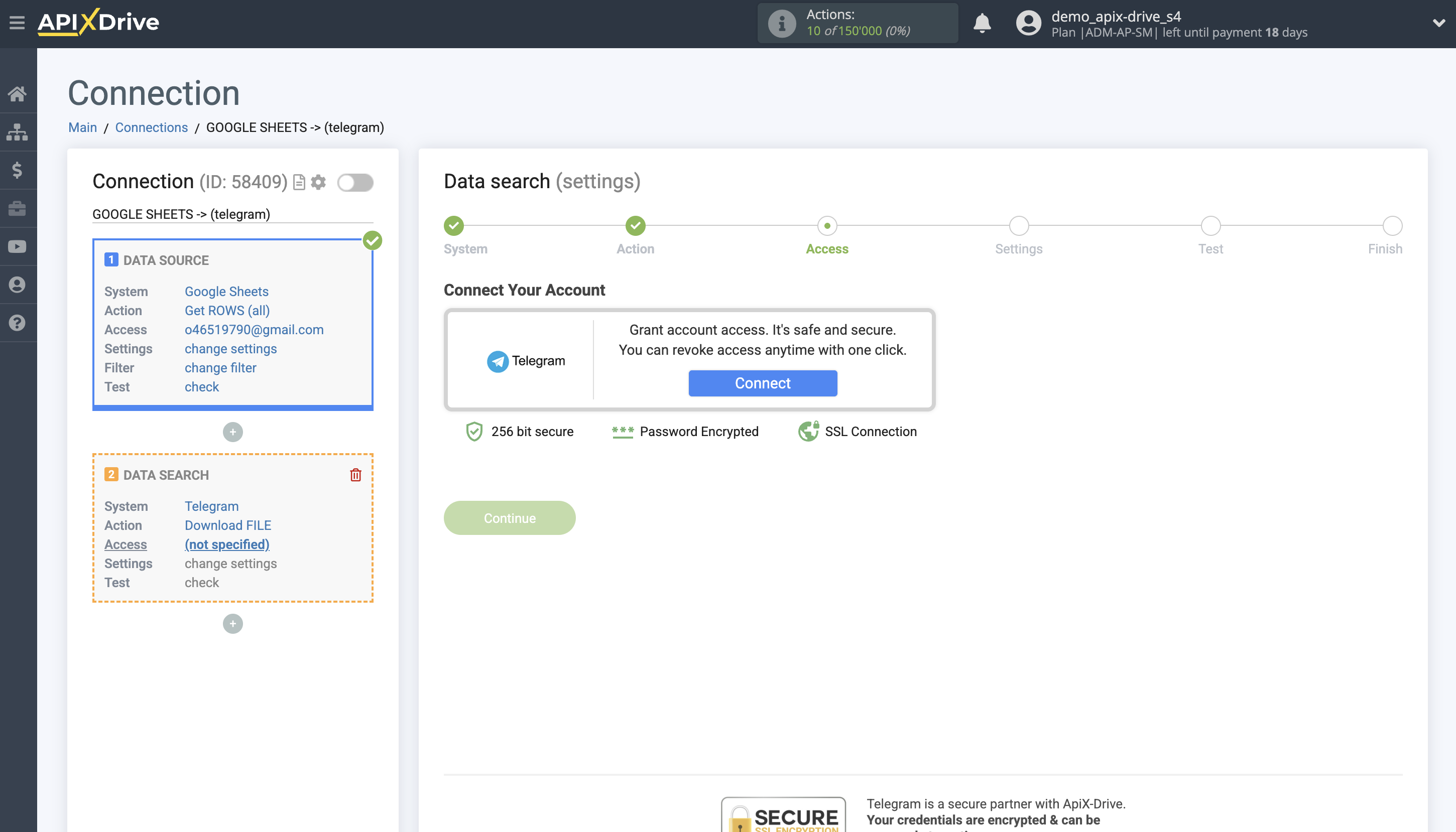Image resolution: width=1456 pixels, height=832 pixels.
Task: Go to the System step
Action: pos(454,226)
